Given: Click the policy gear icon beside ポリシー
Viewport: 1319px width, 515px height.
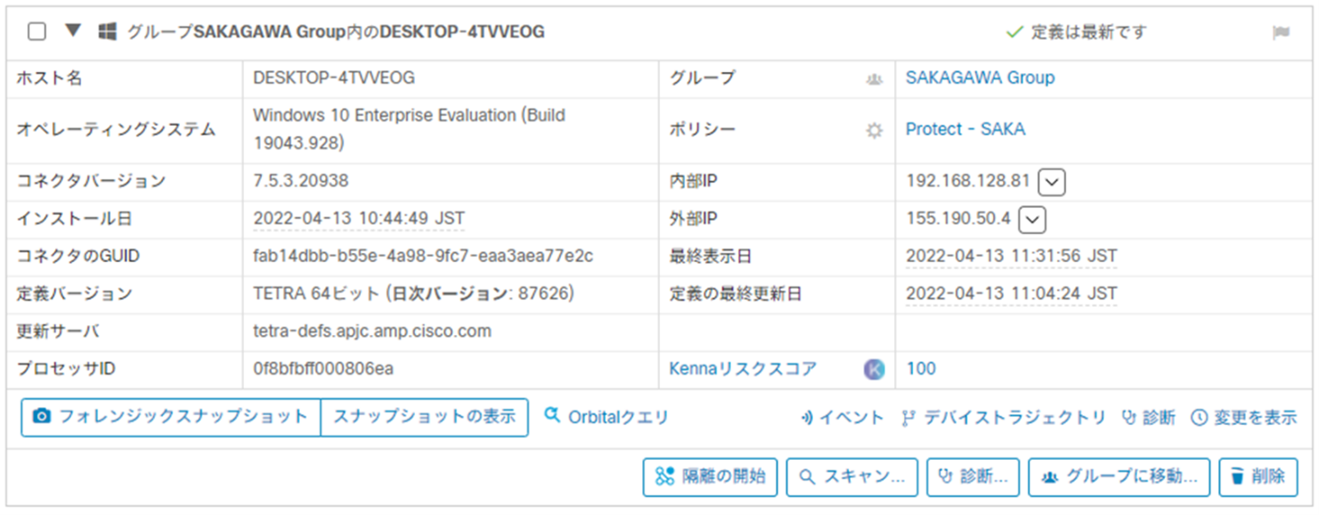Looking at the screenshot, I should (x=874, y=130).
